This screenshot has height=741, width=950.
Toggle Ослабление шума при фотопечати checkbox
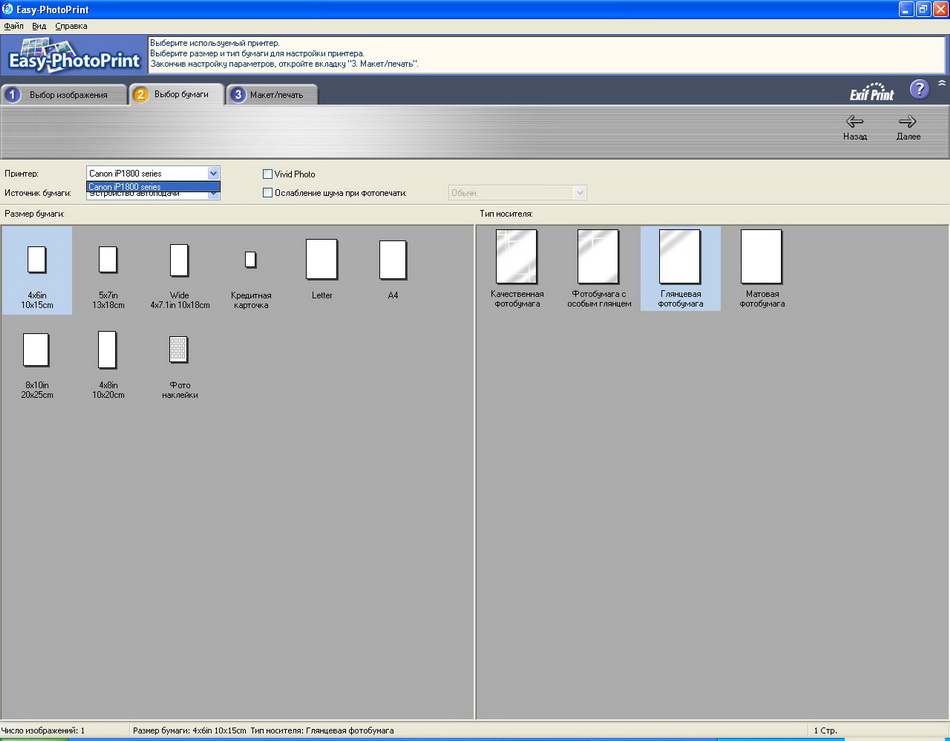[x=267, y=193]
